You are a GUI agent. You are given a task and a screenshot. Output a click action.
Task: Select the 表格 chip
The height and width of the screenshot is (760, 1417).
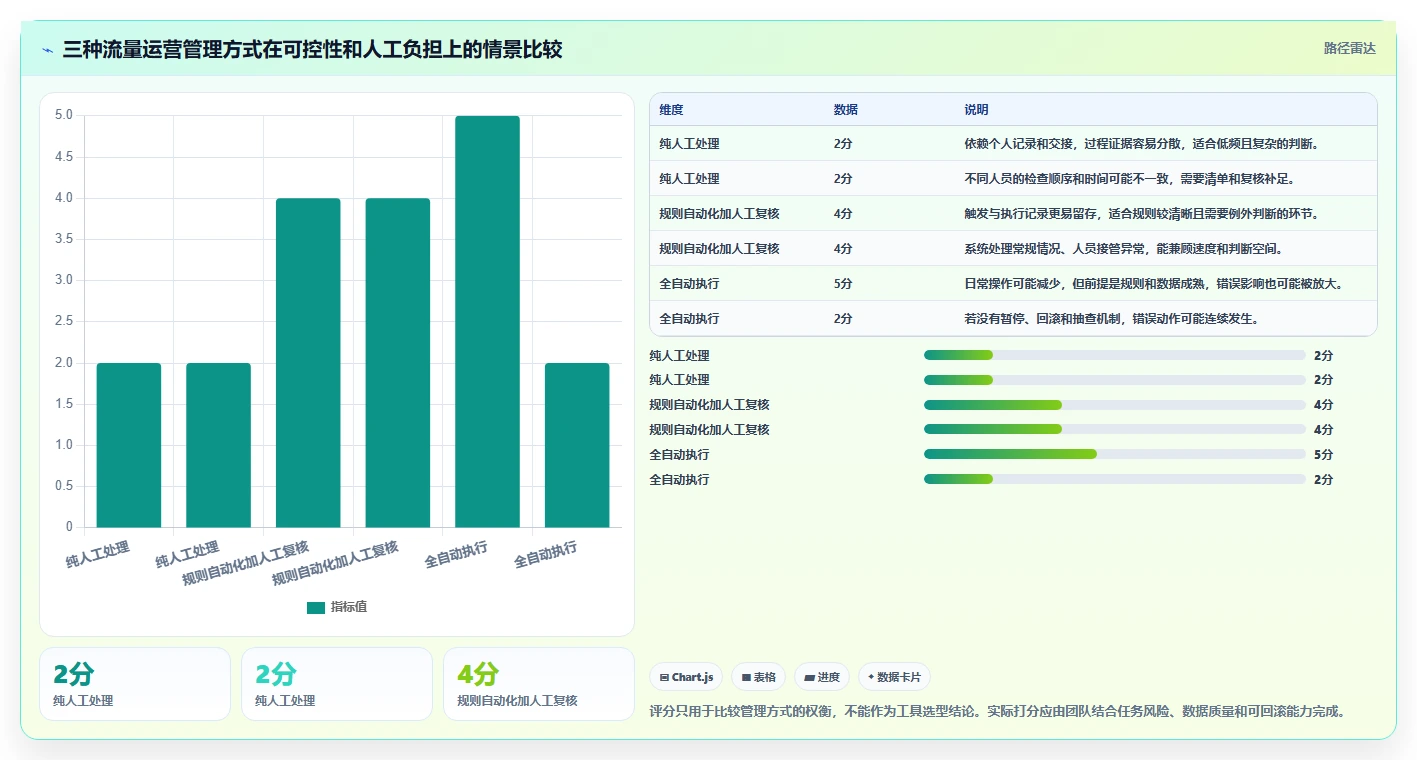tap(759, 677)
